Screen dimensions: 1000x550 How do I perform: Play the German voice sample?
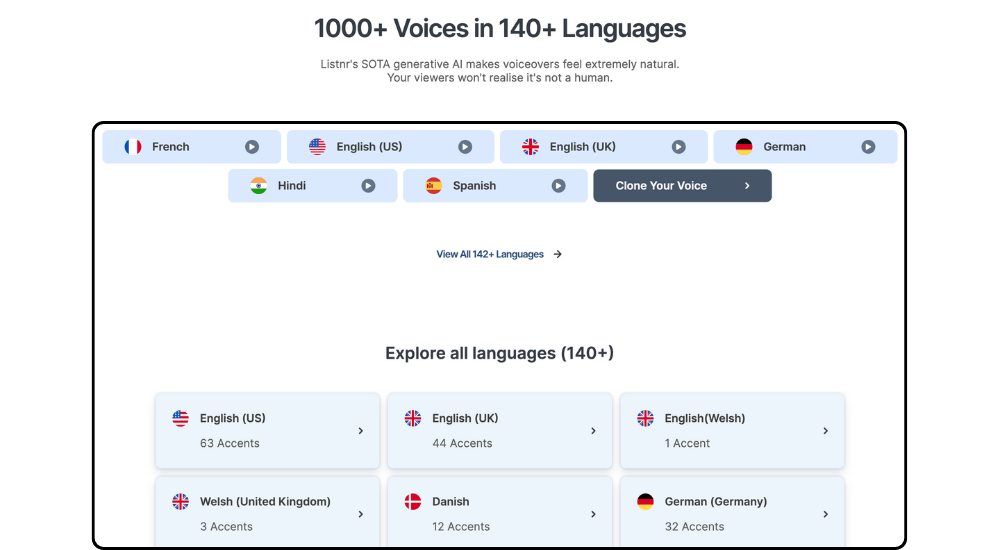868,147
